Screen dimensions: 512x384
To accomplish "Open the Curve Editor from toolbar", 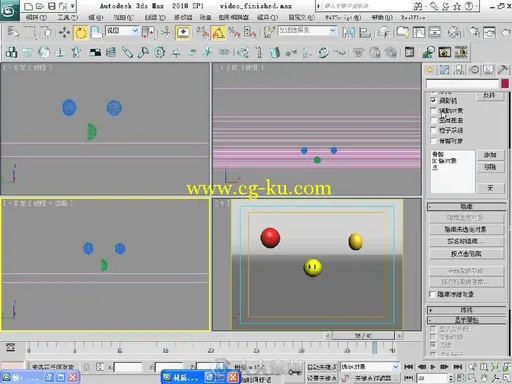I will (419, 32).
